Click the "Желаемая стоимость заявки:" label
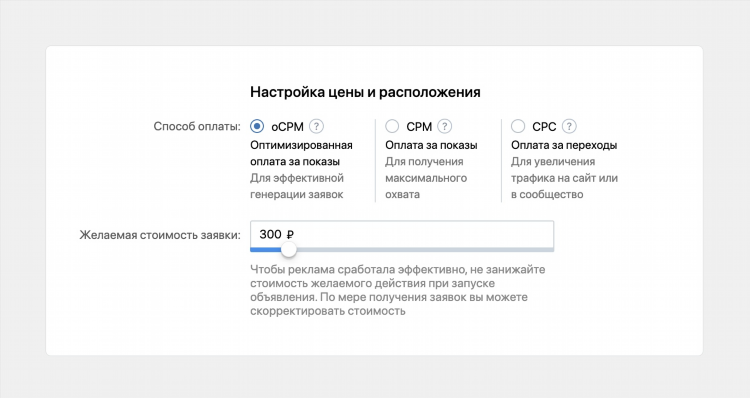Image resolution: width=750 pixels, height=398 pixels. pos(160,235)
